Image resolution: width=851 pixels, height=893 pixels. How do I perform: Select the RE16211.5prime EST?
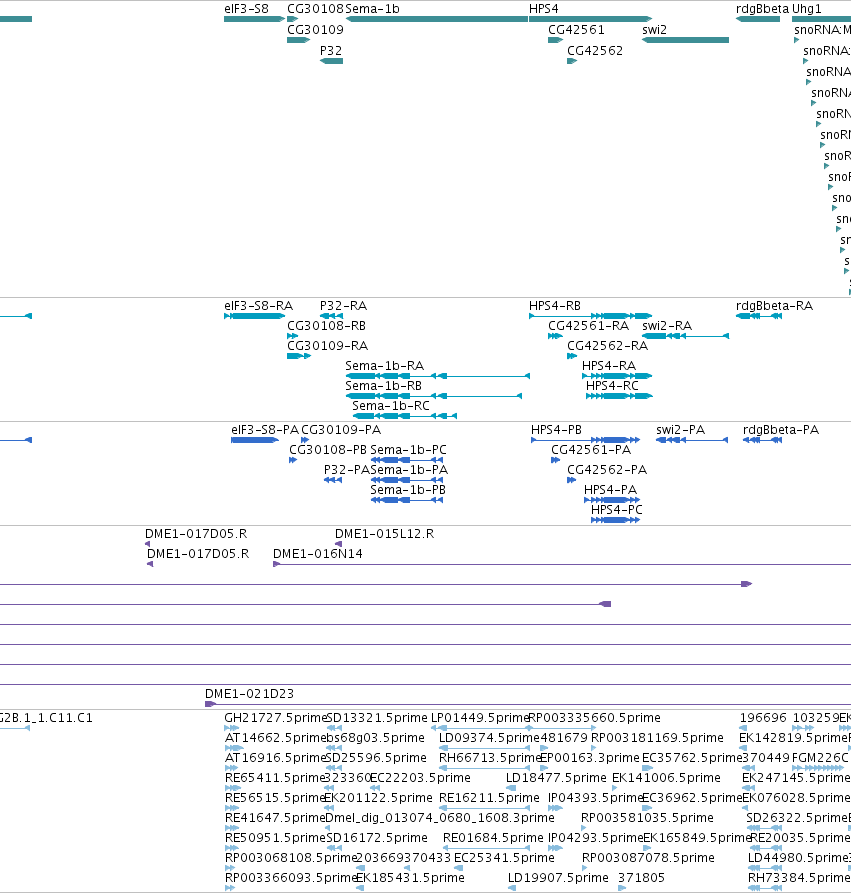pos(485,808)
